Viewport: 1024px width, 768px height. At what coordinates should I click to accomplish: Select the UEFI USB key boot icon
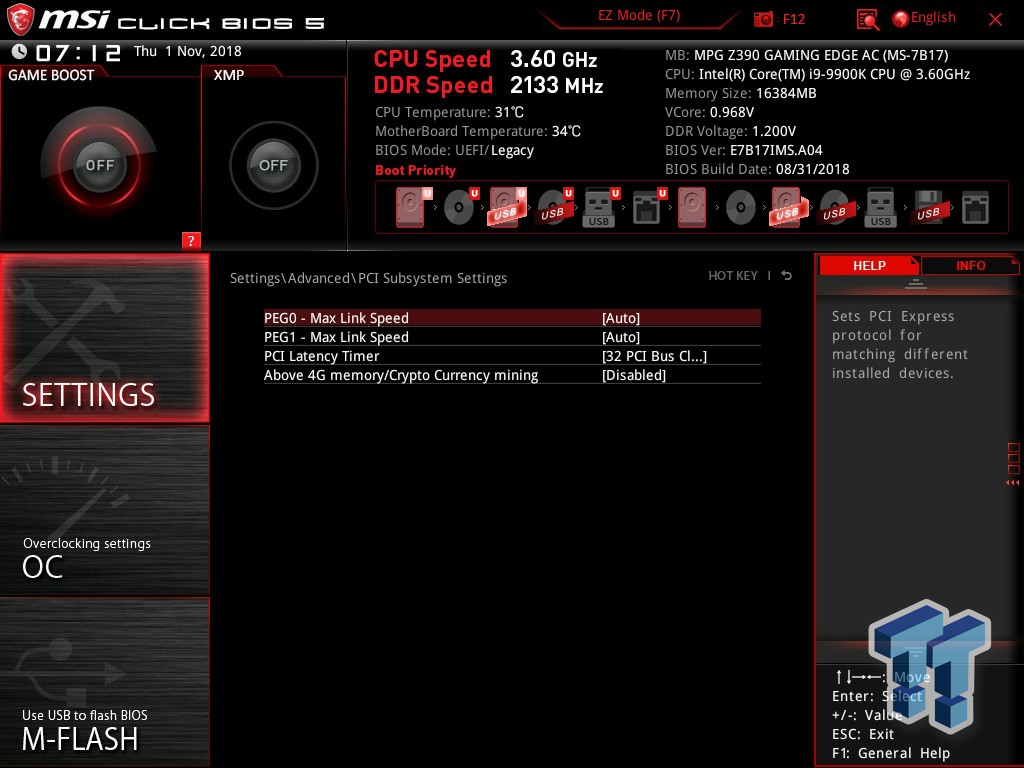pos(600,207)
